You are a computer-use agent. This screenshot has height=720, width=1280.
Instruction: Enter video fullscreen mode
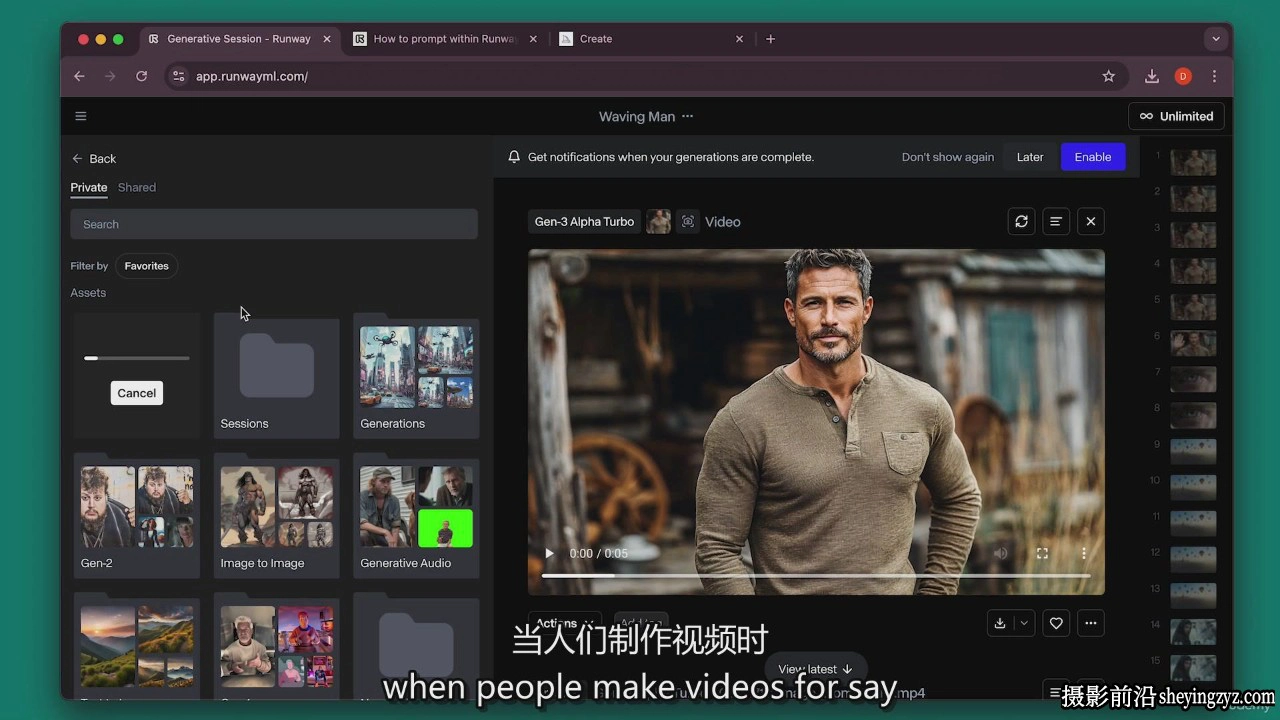pyautogui.click(x=1042, y=553)
